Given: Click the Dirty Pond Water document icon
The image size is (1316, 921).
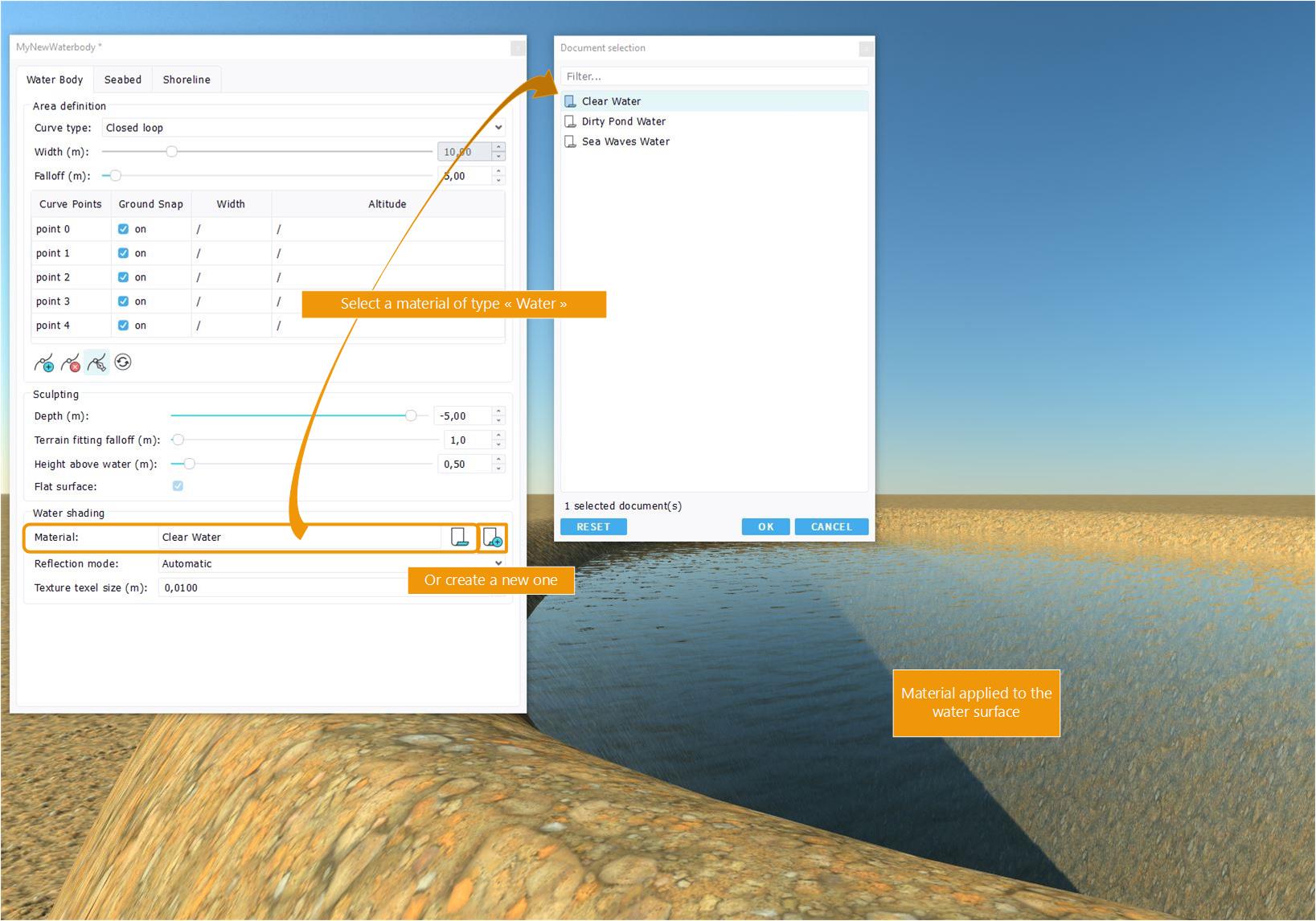Looking at the screenshot, I should pyautogui.click(x=570, y=121).
